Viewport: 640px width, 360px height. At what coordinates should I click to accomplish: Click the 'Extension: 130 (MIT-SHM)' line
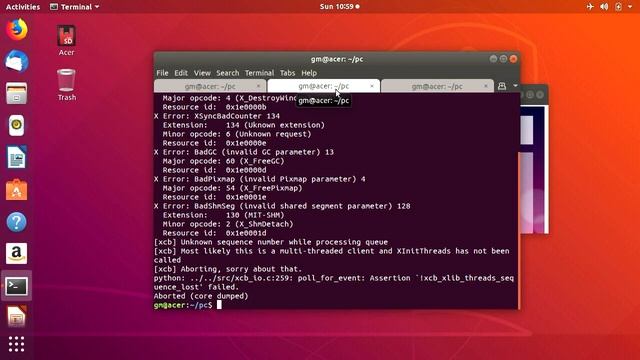point(223,215)
